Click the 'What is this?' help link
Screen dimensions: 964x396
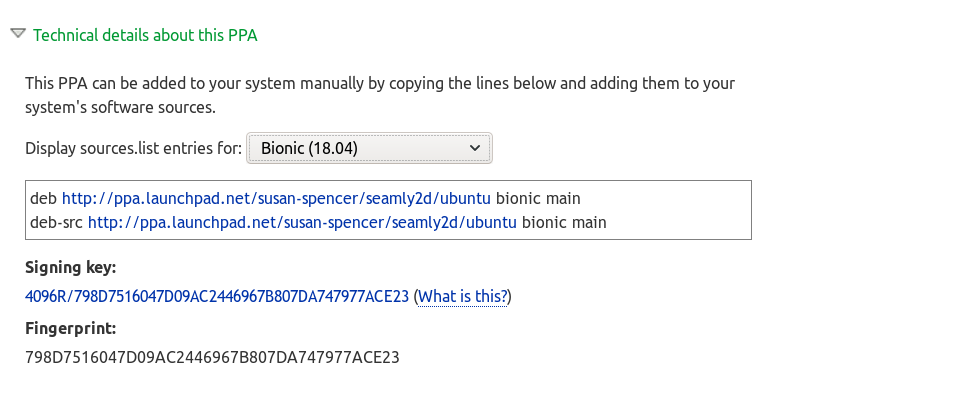pyautogui.click(x=463, y=297)
